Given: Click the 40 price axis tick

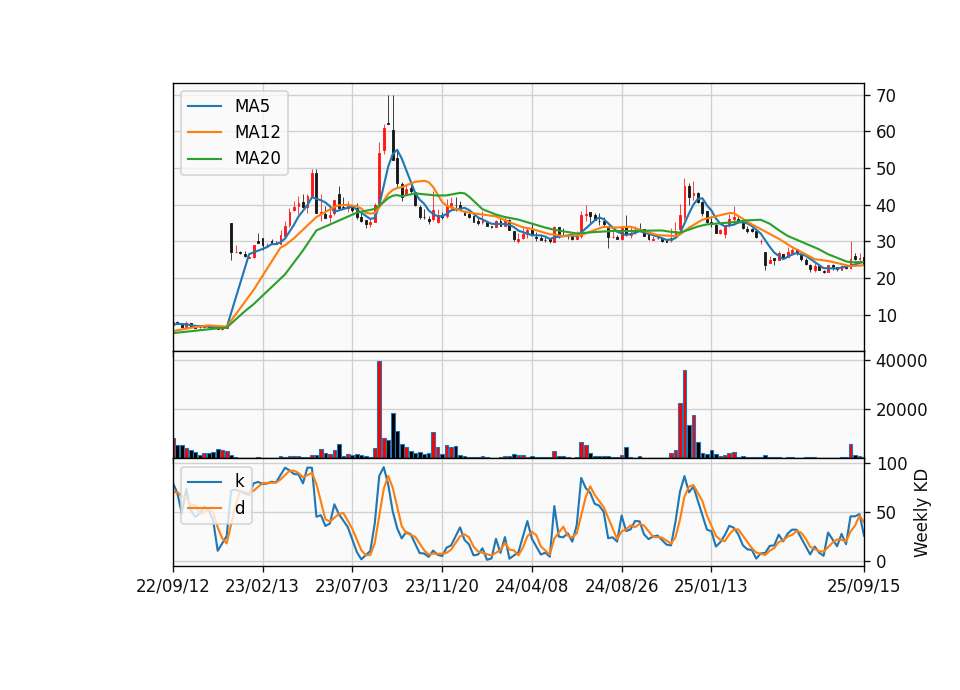Looking at the screenshot, I should click(886, 206).
